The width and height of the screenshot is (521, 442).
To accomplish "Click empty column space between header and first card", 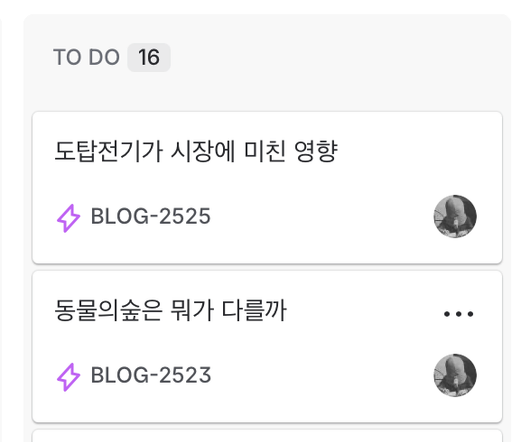I will tap(267, 93).
